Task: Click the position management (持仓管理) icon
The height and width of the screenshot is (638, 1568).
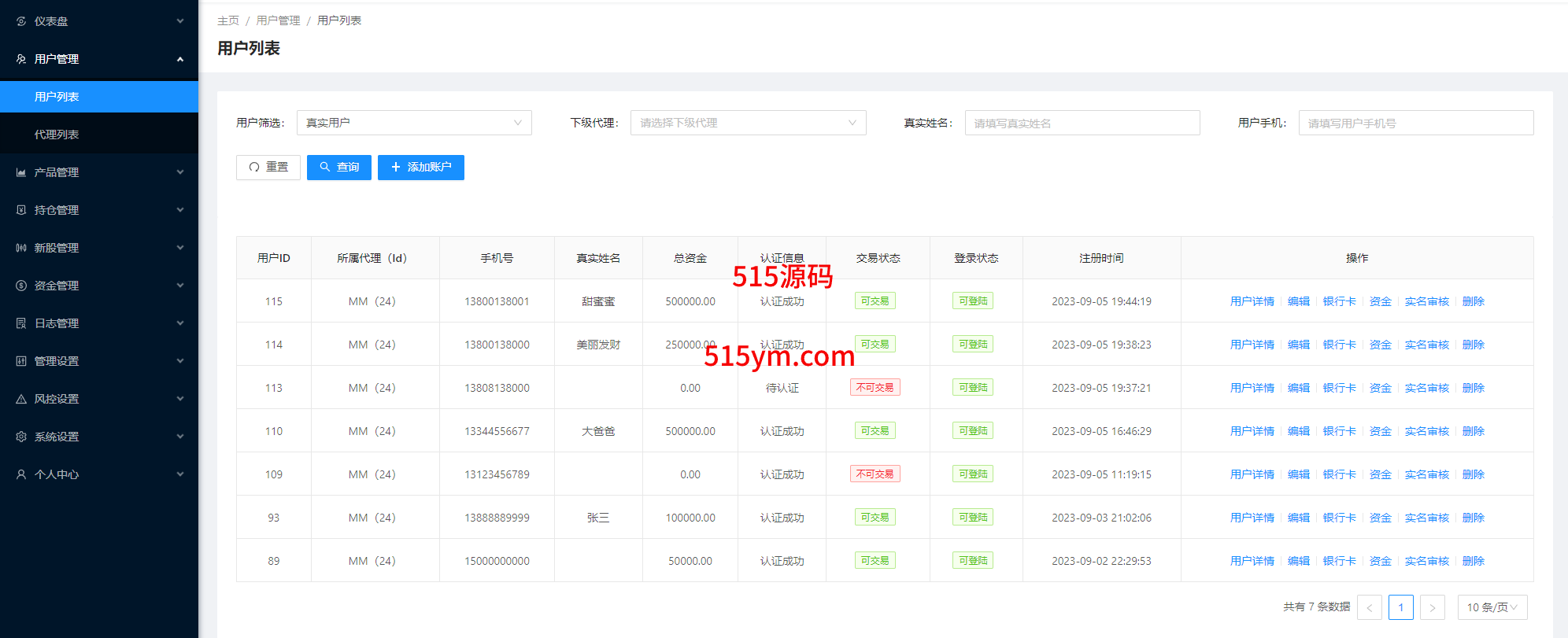Action: pyautogui.click(x=21, y=210)
